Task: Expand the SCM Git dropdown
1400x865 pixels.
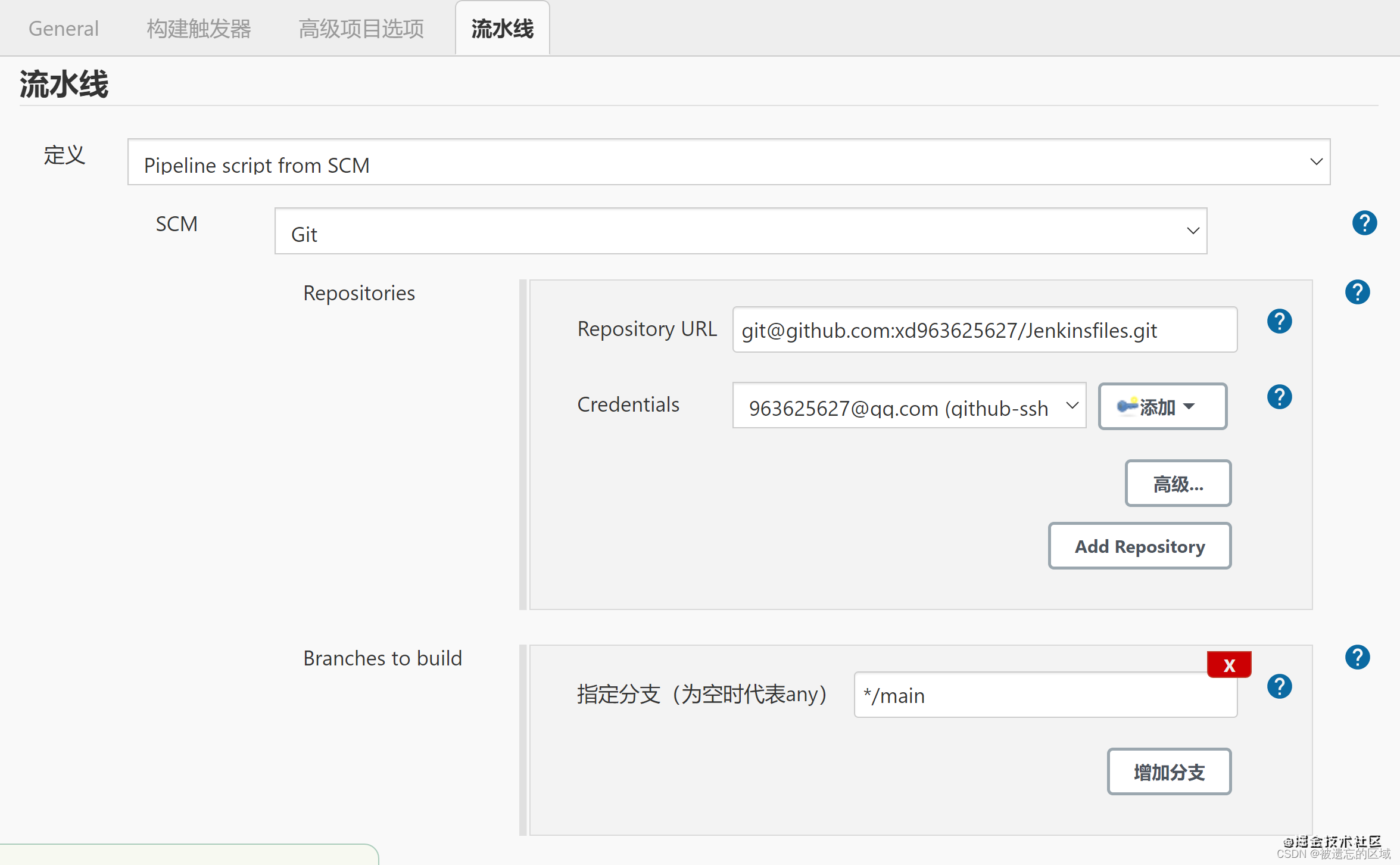Action: tap(741, 231)
